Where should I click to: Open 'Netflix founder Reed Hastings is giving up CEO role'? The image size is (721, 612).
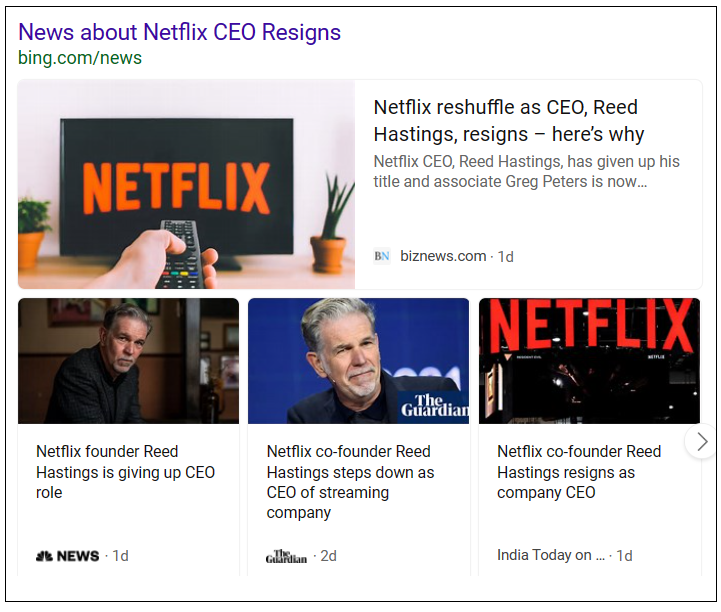point(126,472)
